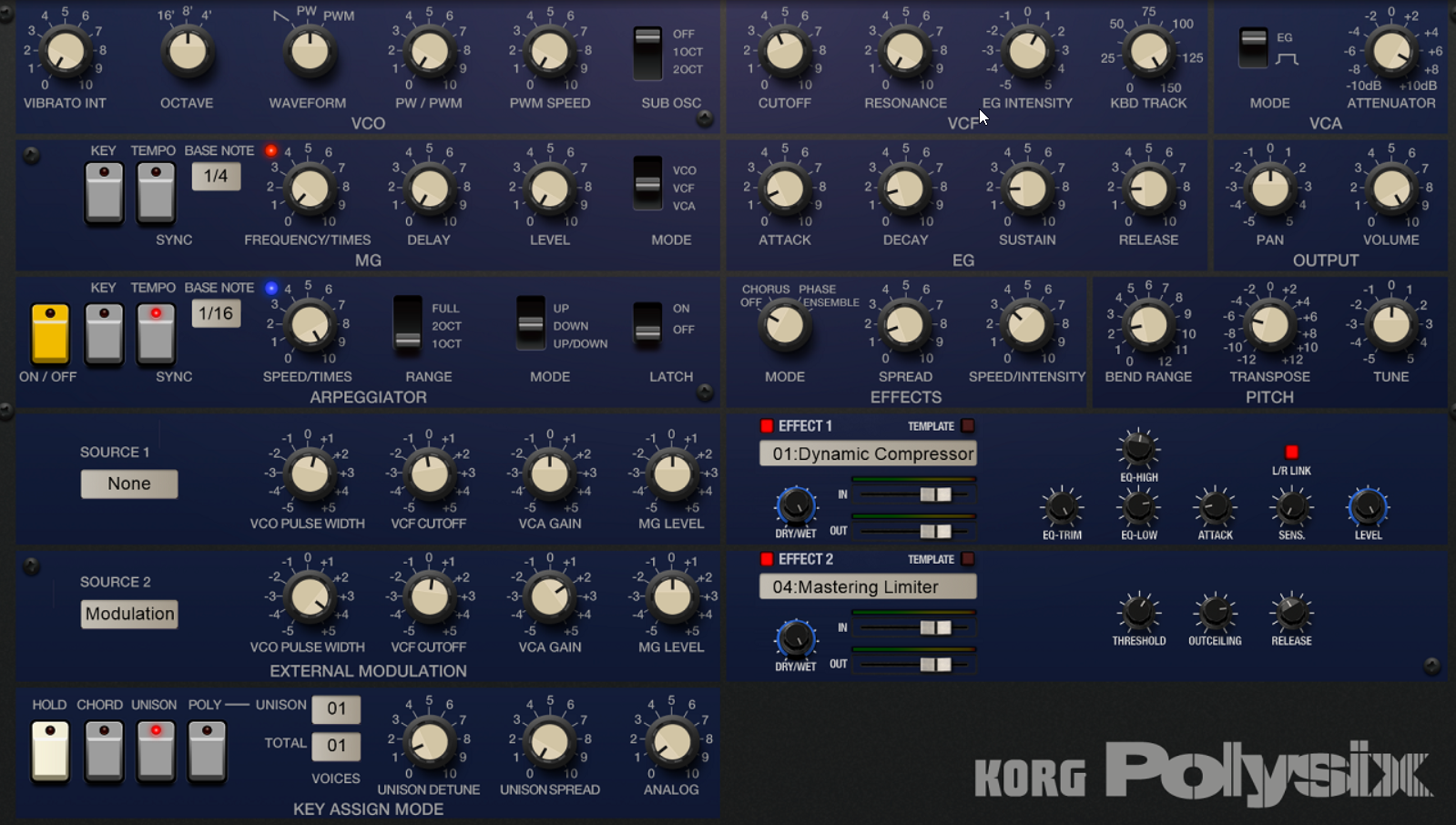The width and height of the screenshot is (1456, 825).
Task: Click the EG Attack knob
Action: (785, 189)
